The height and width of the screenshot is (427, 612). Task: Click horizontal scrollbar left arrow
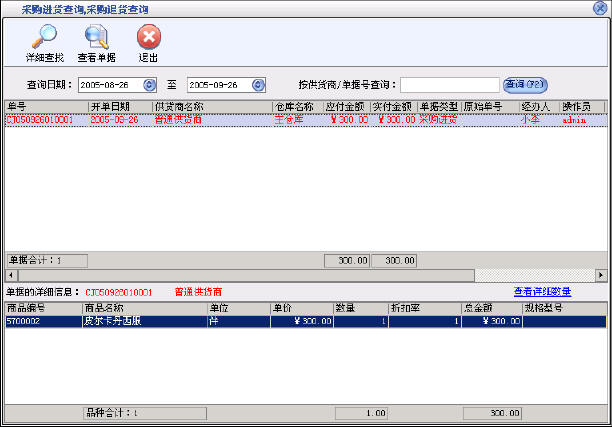click(x=10, y=274)
